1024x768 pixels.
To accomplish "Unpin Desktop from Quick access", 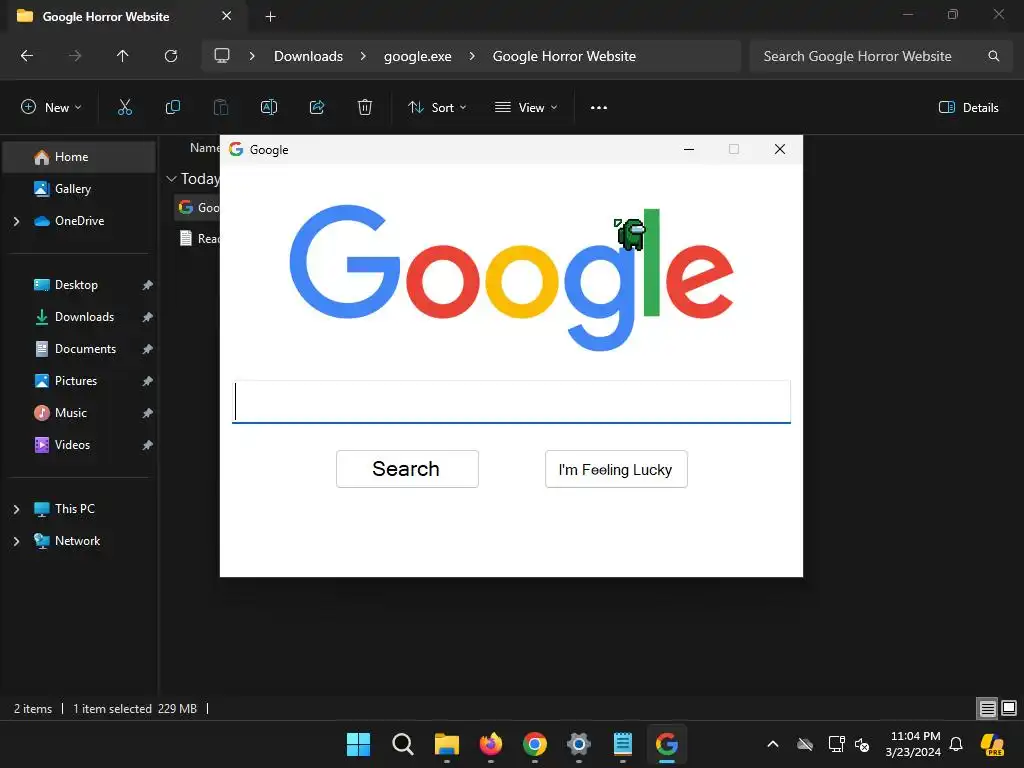I will (148, 285).
